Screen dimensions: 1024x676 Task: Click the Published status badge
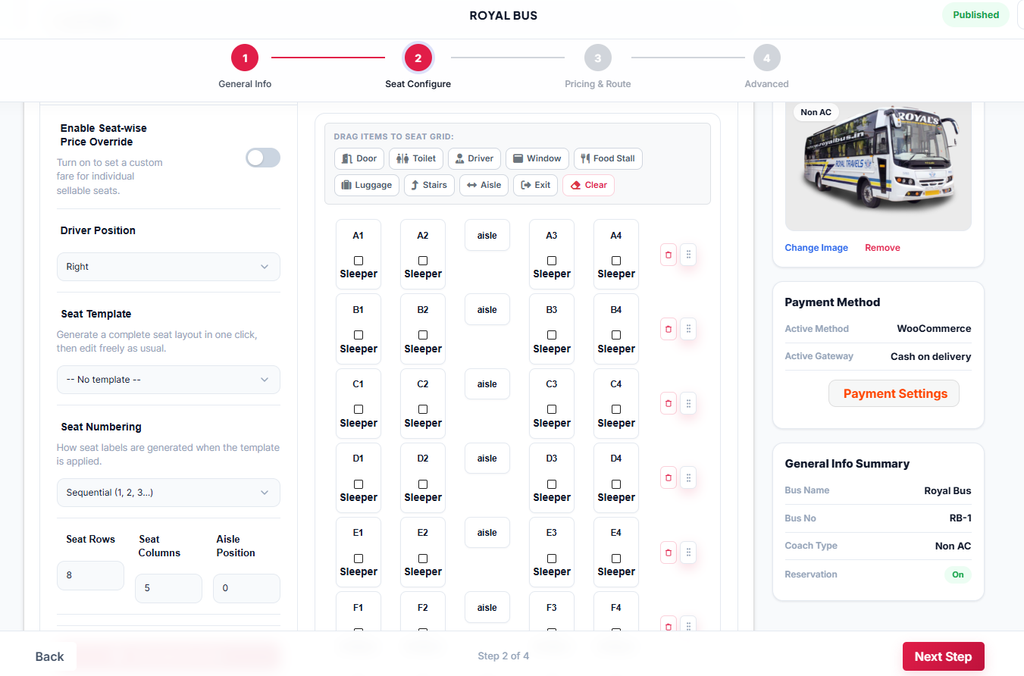pyautogui.click(x=976, y=15)
